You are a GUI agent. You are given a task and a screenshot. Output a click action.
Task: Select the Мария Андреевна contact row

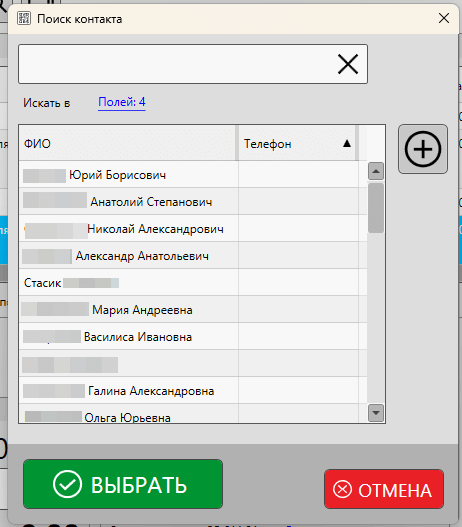[193, 310]
